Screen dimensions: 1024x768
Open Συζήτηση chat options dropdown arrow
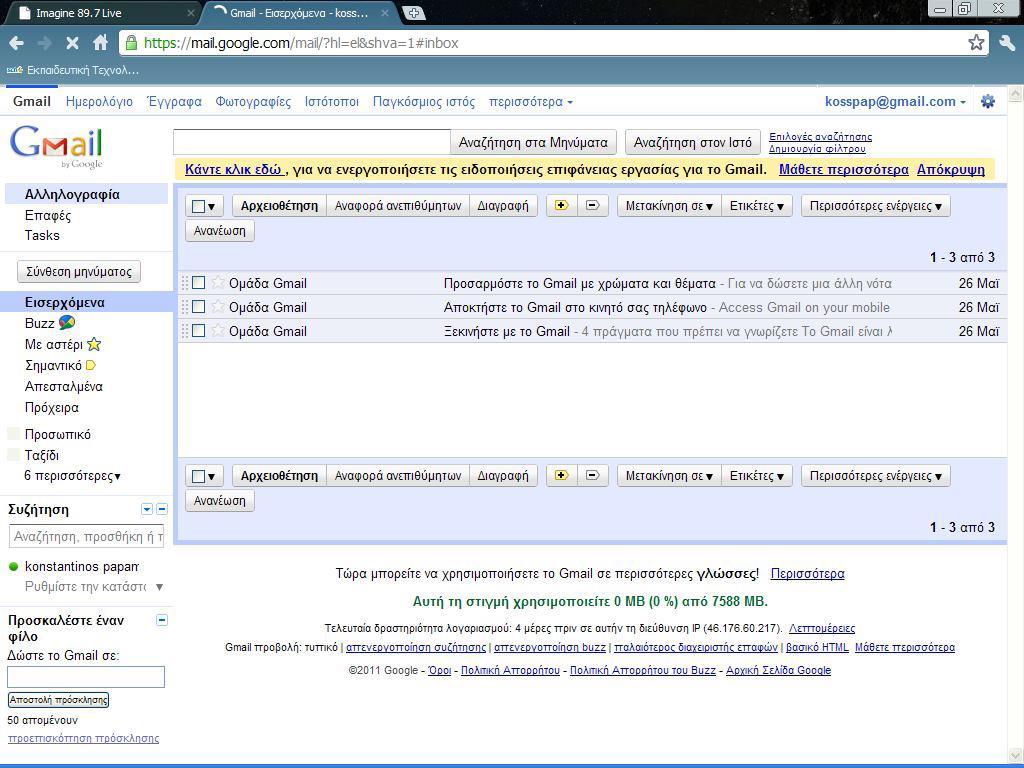coord(147,509)
